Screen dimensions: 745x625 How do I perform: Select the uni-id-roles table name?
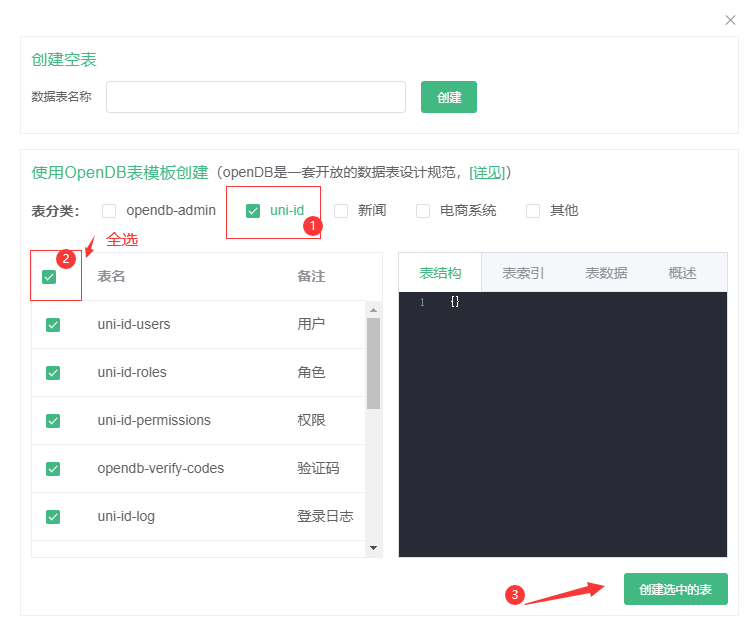point(132,372)
